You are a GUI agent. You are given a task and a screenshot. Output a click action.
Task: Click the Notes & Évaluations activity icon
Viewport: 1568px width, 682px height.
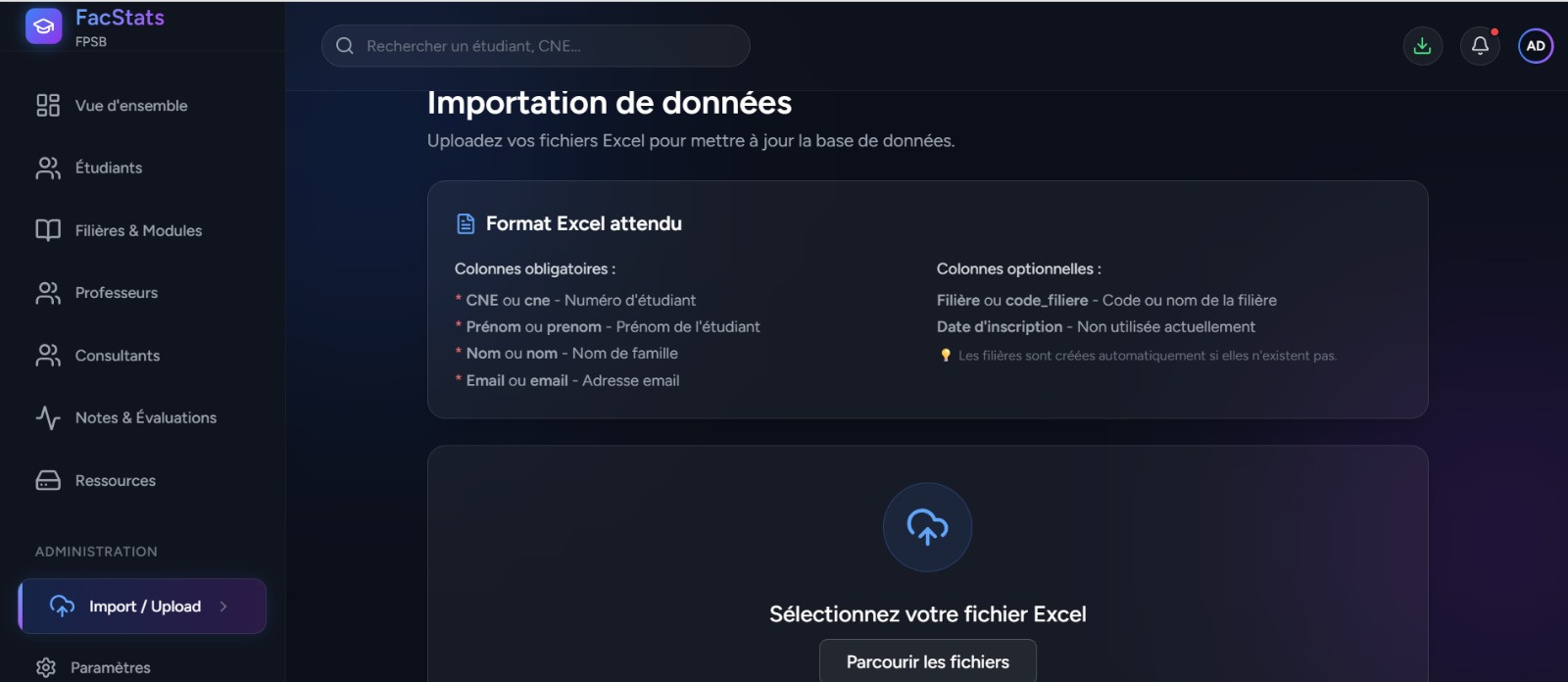click(x=48, y=417)
